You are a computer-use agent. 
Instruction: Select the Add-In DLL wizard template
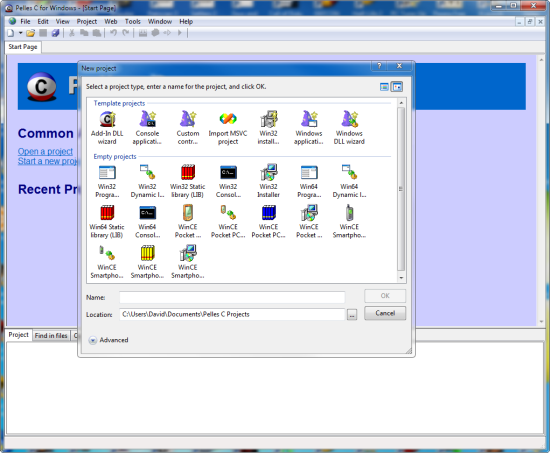pos(107,128)
